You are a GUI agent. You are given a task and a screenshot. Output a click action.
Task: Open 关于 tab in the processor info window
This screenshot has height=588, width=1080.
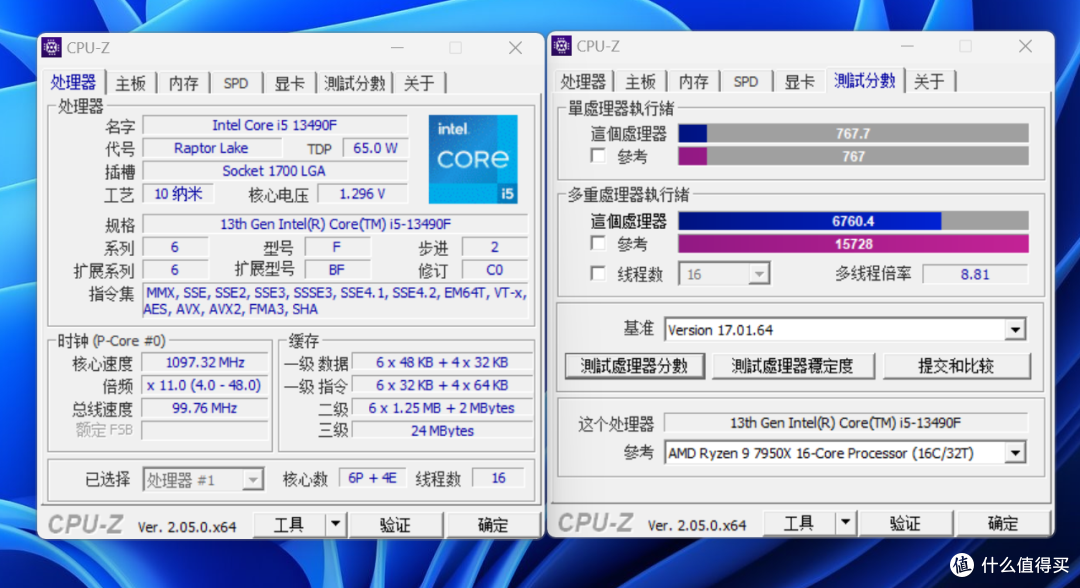(x=419, y=83)
